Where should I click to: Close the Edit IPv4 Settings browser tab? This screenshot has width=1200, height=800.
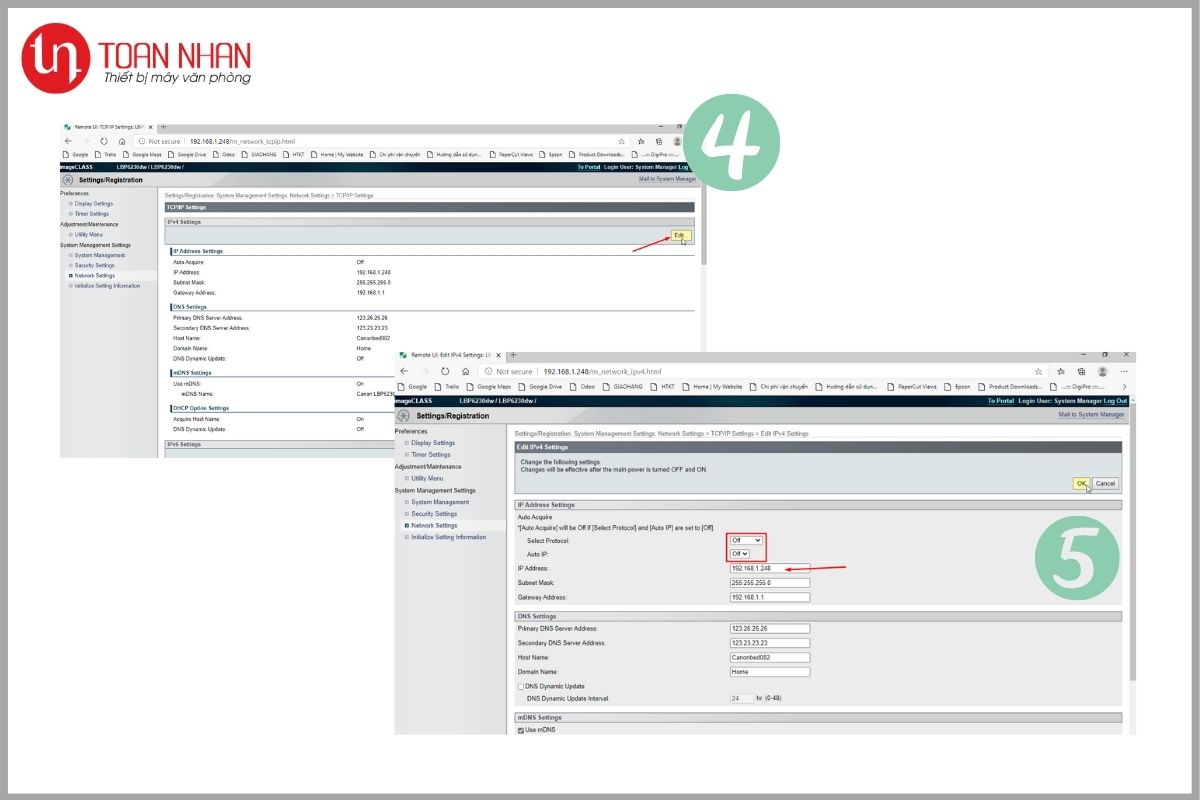pyautogui.click(x=499, y=355)
